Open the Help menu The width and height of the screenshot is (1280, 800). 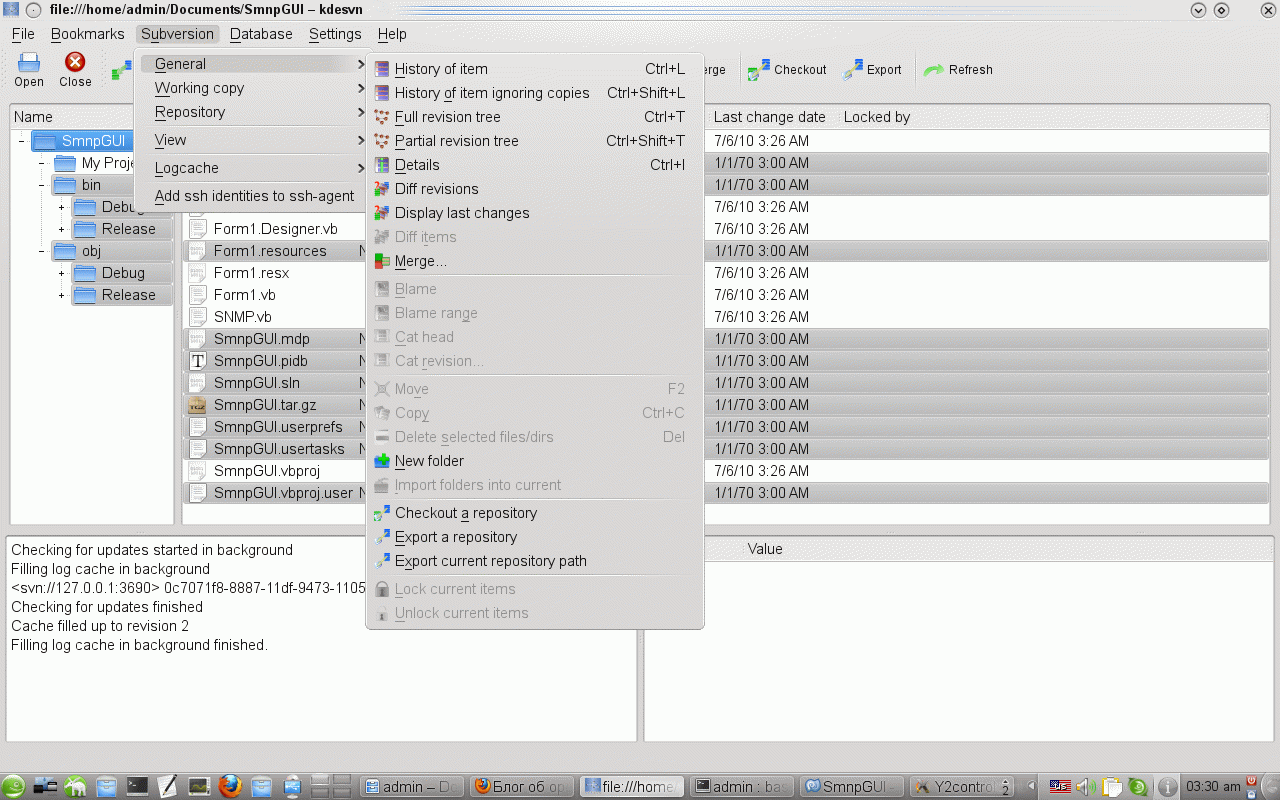392,34
